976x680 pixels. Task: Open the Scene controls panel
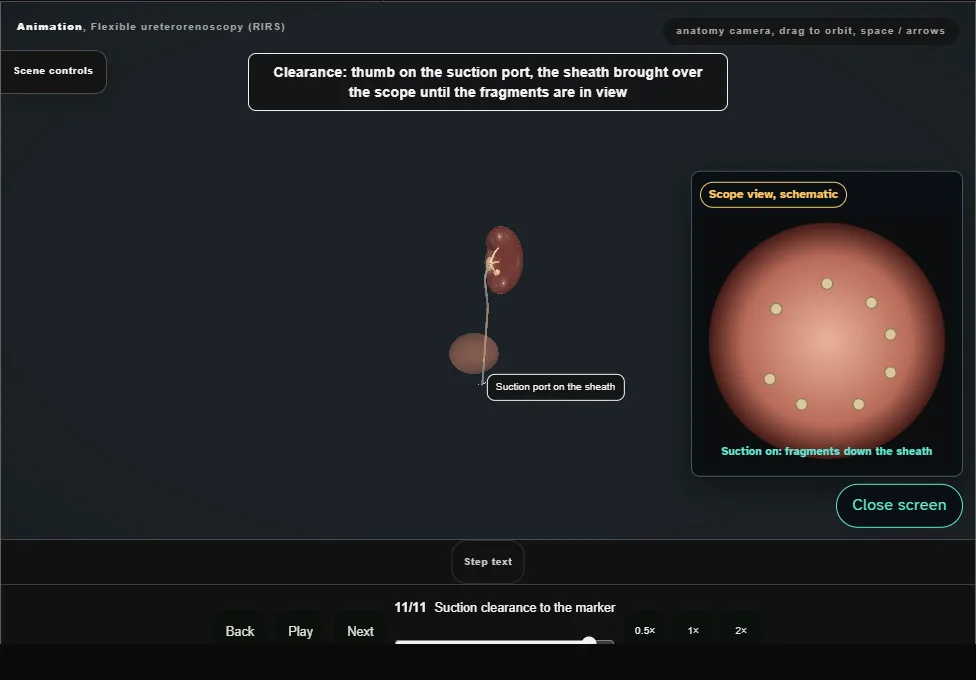point(54,72)
